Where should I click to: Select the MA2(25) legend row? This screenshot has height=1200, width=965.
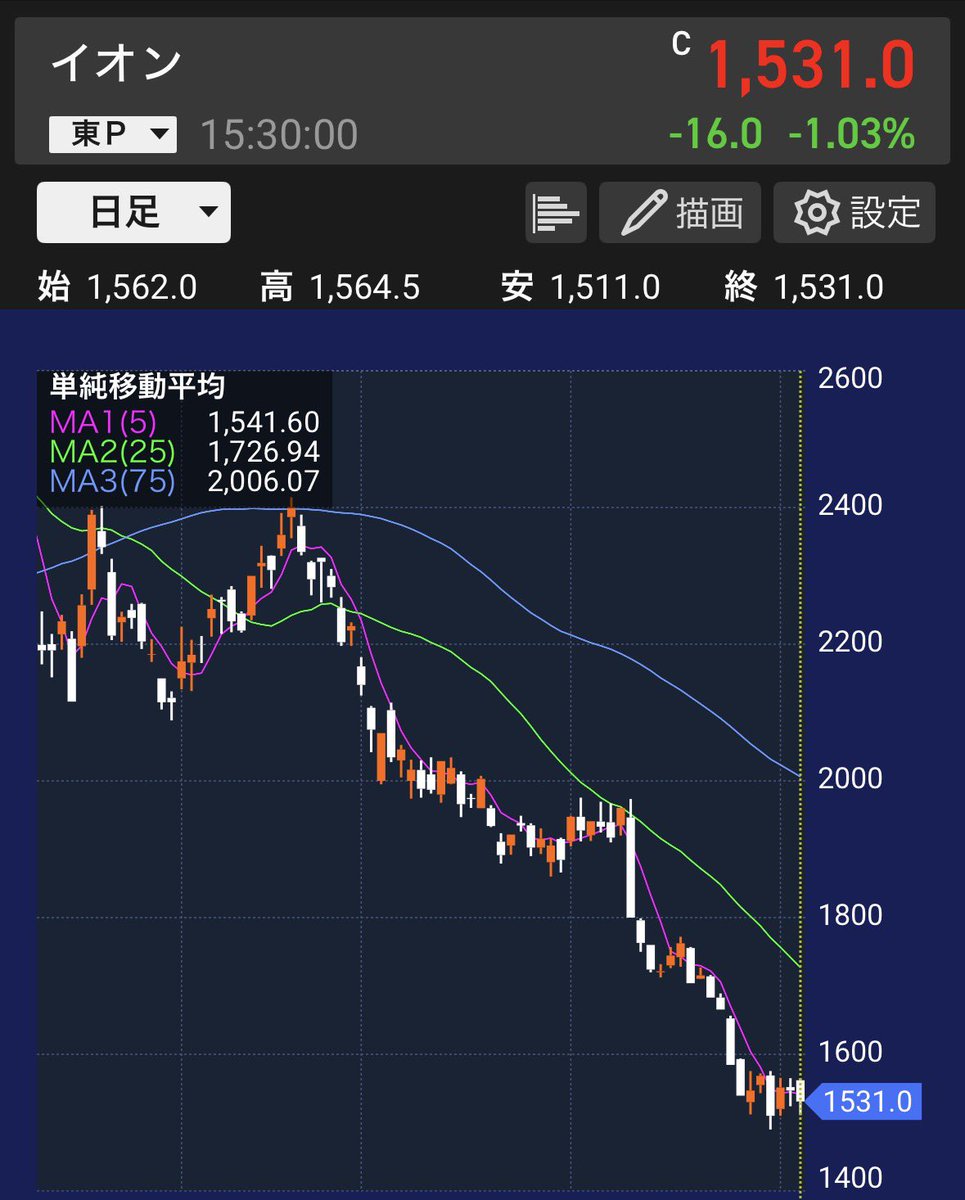(184, 451)
